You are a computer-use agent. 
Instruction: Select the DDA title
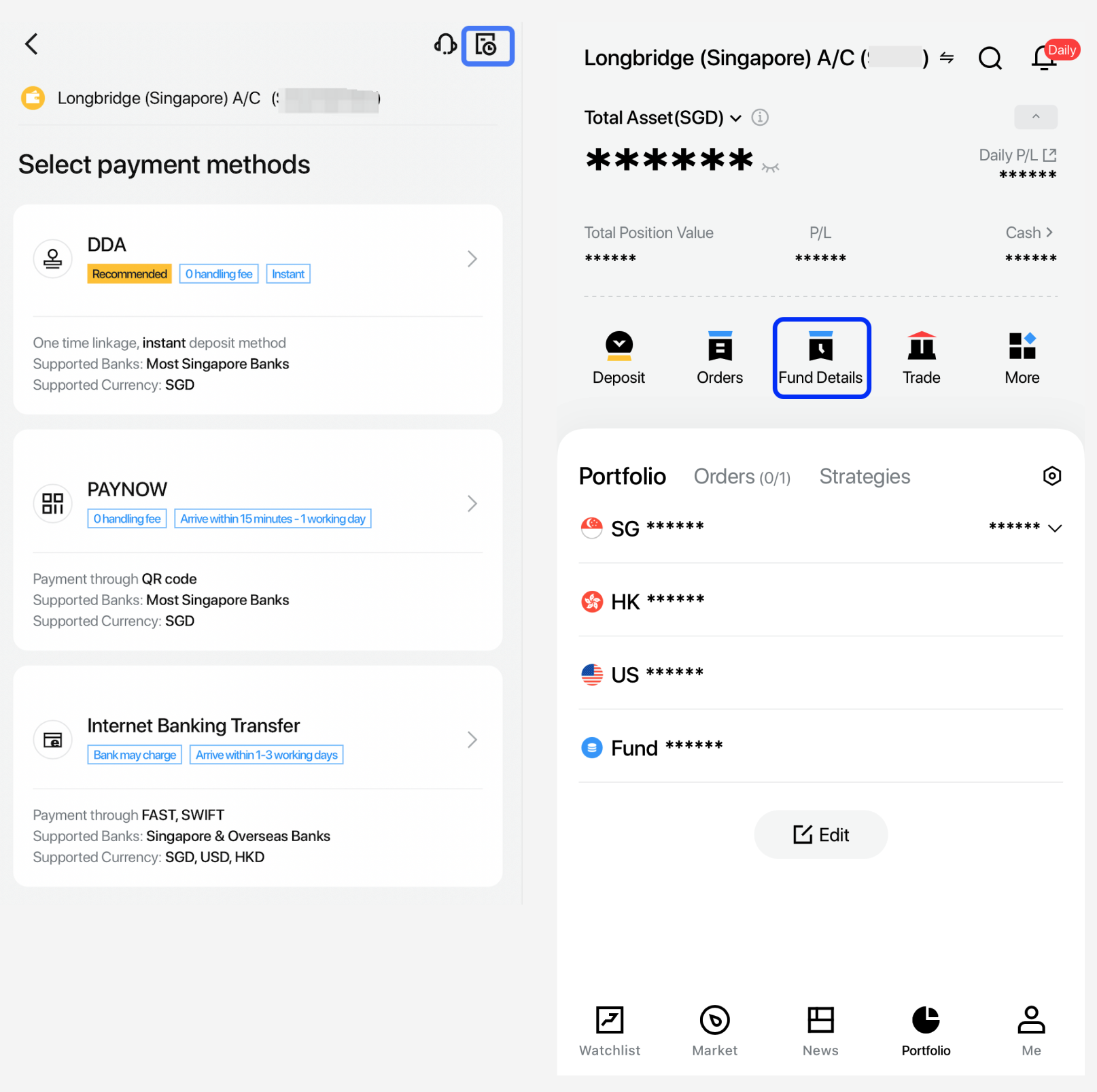107,245
